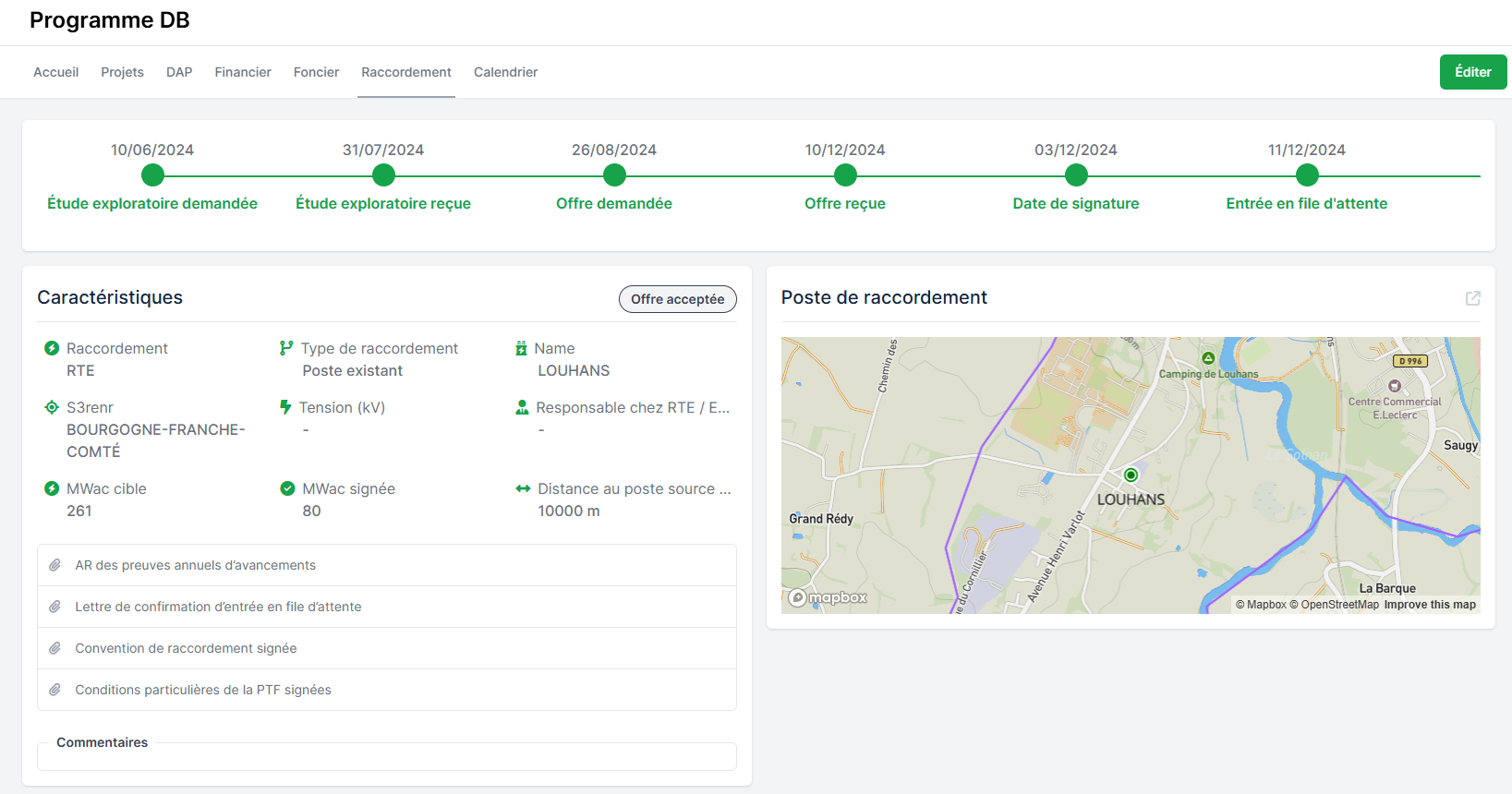Open Conditions particulières de la PTF signées
The height and width of the screenshot is (794, 1512).
(387, 690)
